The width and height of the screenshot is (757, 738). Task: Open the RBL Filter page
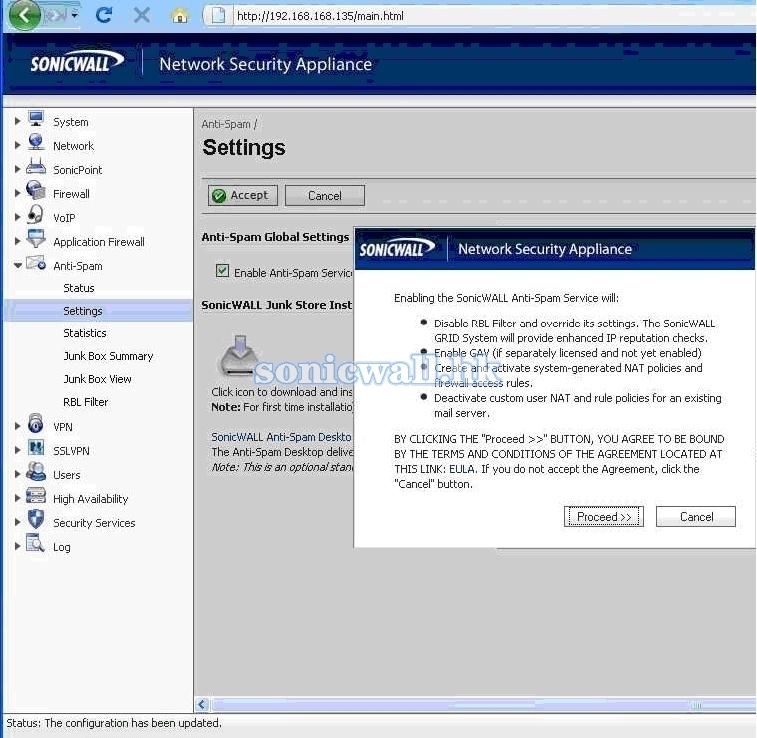tap(85, 402)
